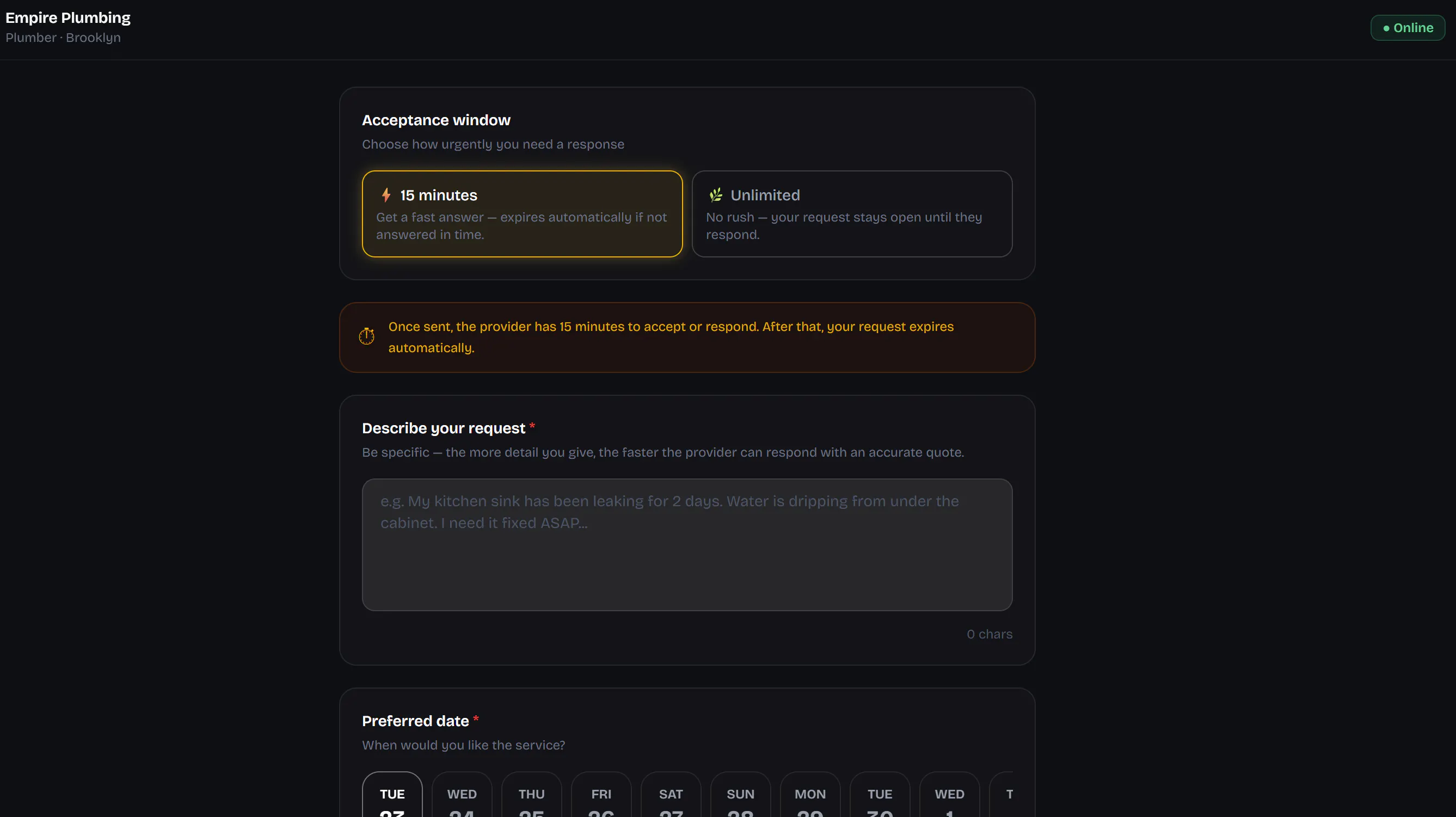The width and height of the screenshot is (1456, 817).
Task: Select the 15 minutes acceptance window
Action: pyautogui.click(x=523, y=214)
